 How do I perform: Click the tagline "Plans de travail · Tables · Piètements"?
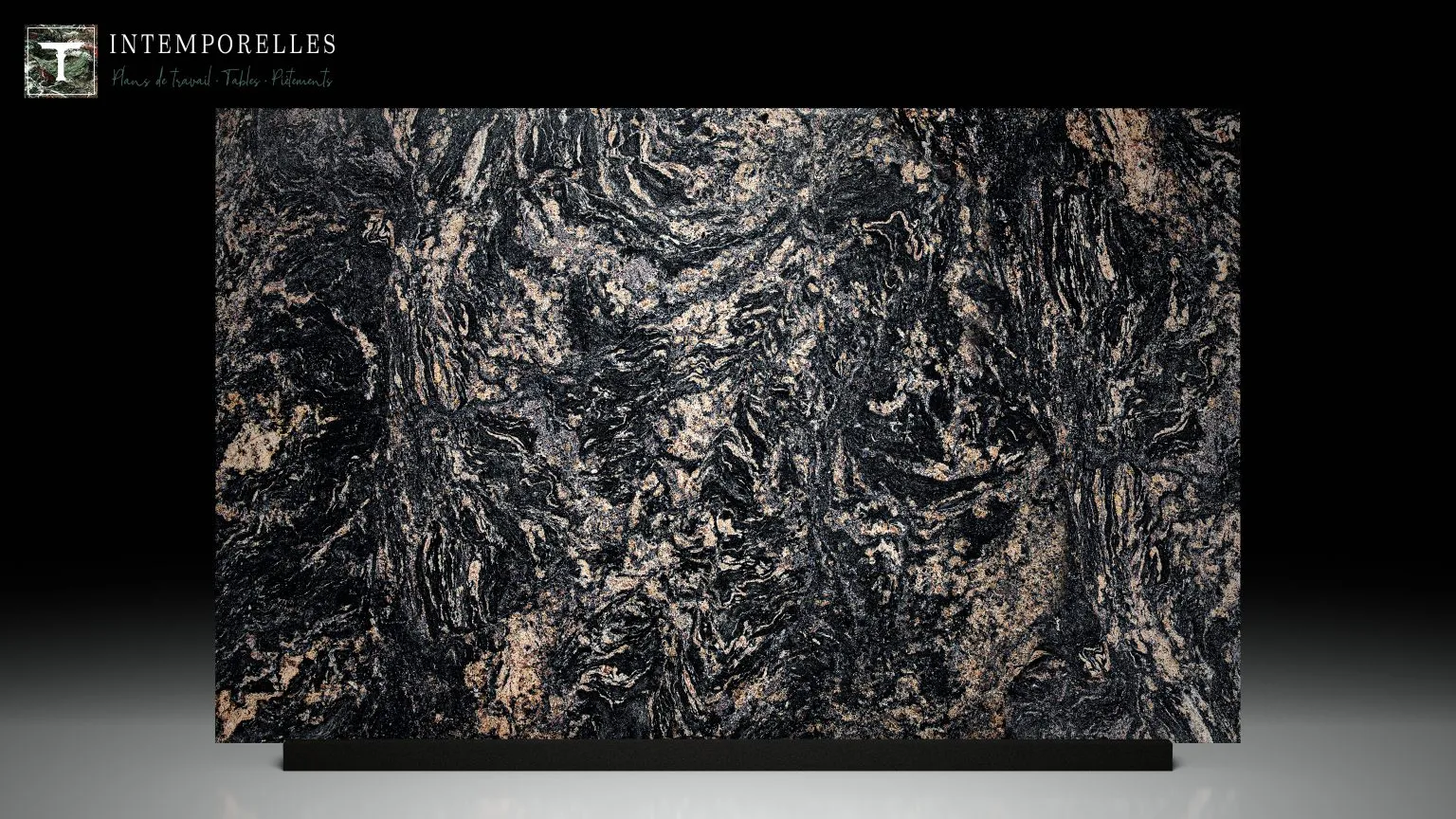tap(223, 80)
